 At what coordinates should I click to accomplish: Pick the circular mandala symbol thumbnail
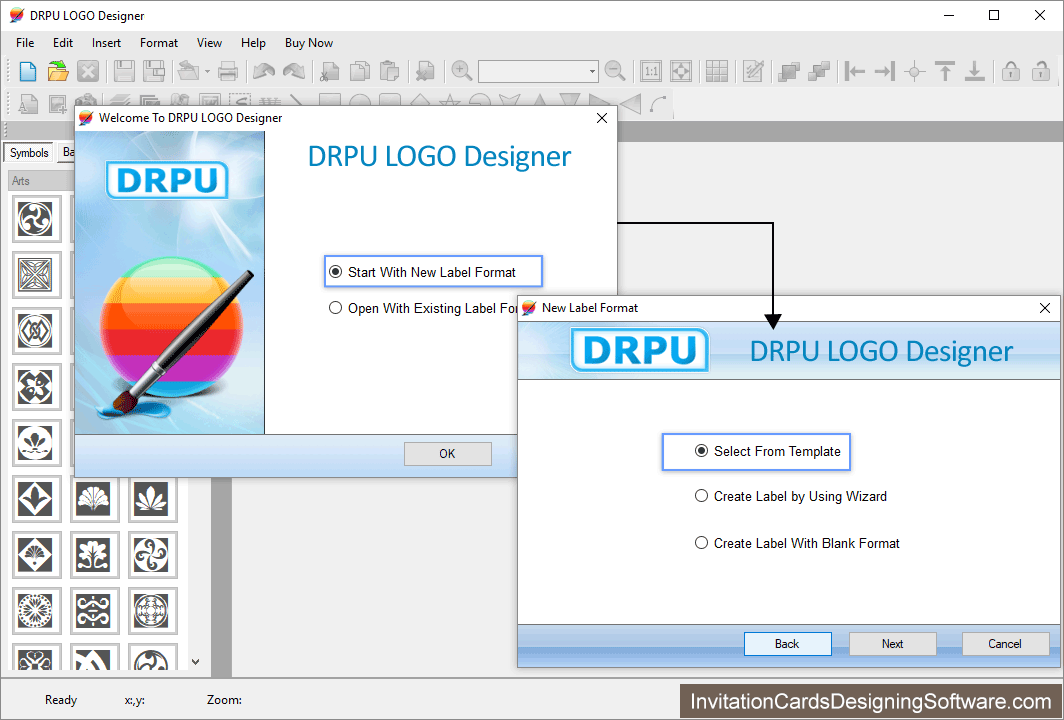tap(36, 611)
